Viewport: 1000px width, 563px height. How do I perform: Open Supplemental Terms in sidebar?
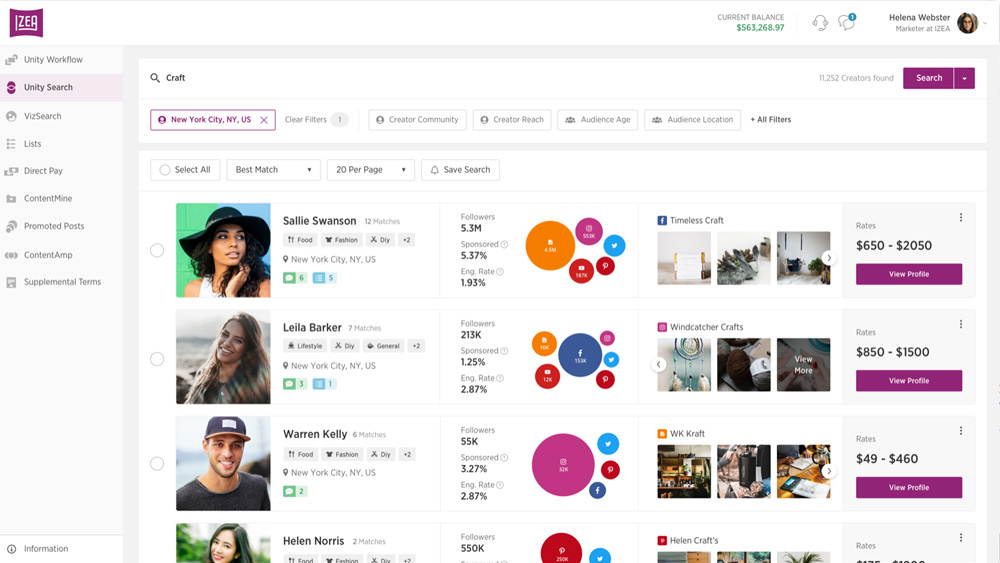[61, 282]
